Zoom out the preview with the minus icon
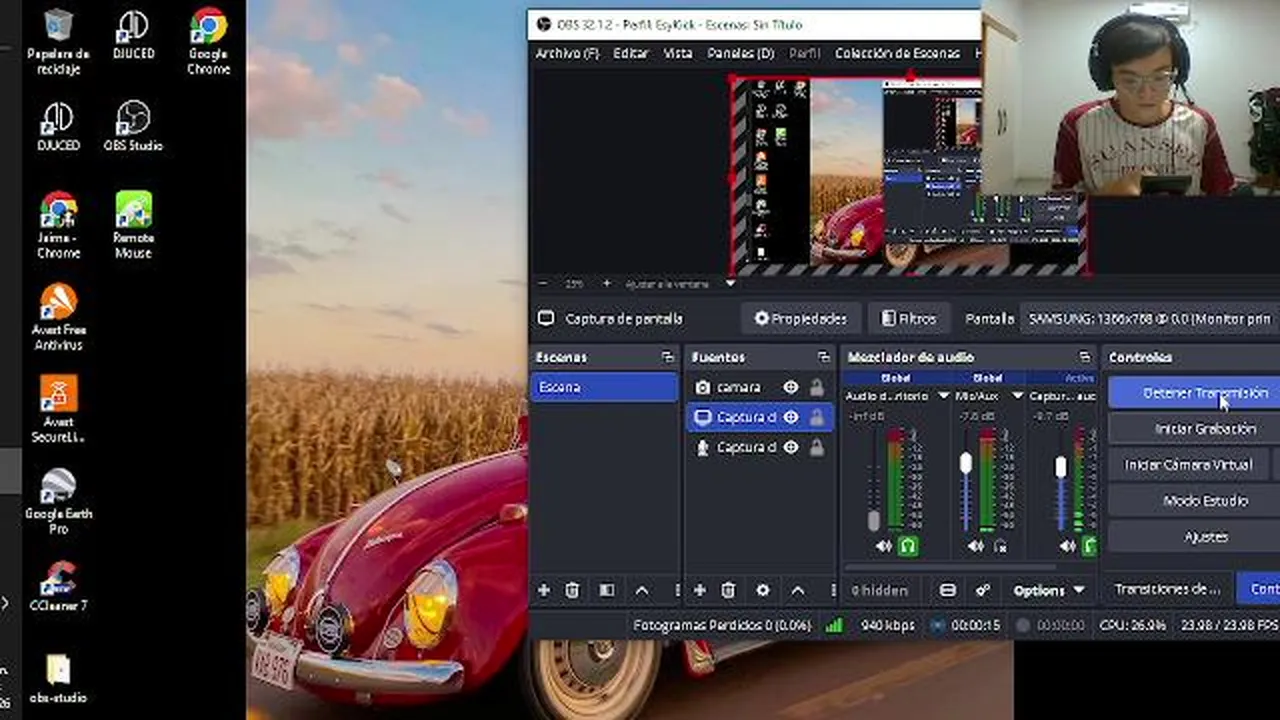1280x720 pixels. [542, 284]
